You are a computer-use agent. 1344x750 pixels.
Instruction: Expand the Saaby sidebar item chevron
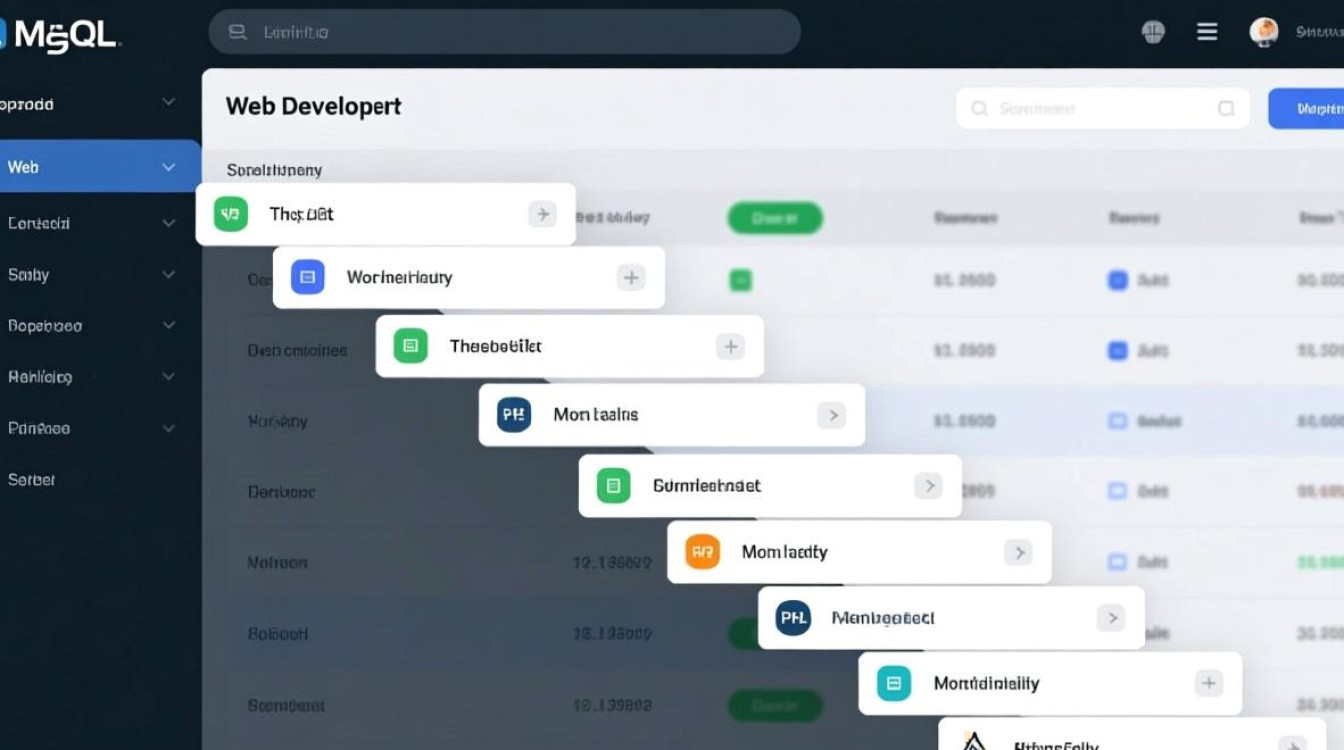pos(169,274)
